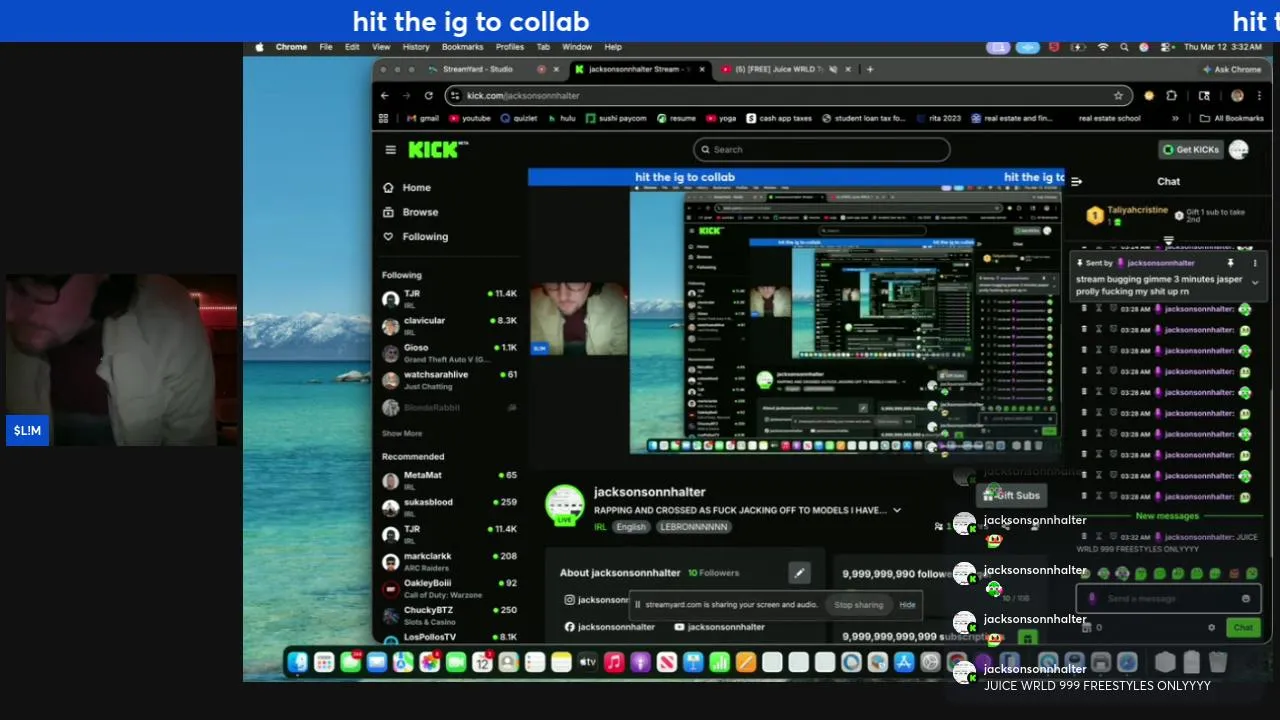Open watchsarahlive channel in Following list
Viewport: 1280px width, 720px height.
tap(450, 380)
